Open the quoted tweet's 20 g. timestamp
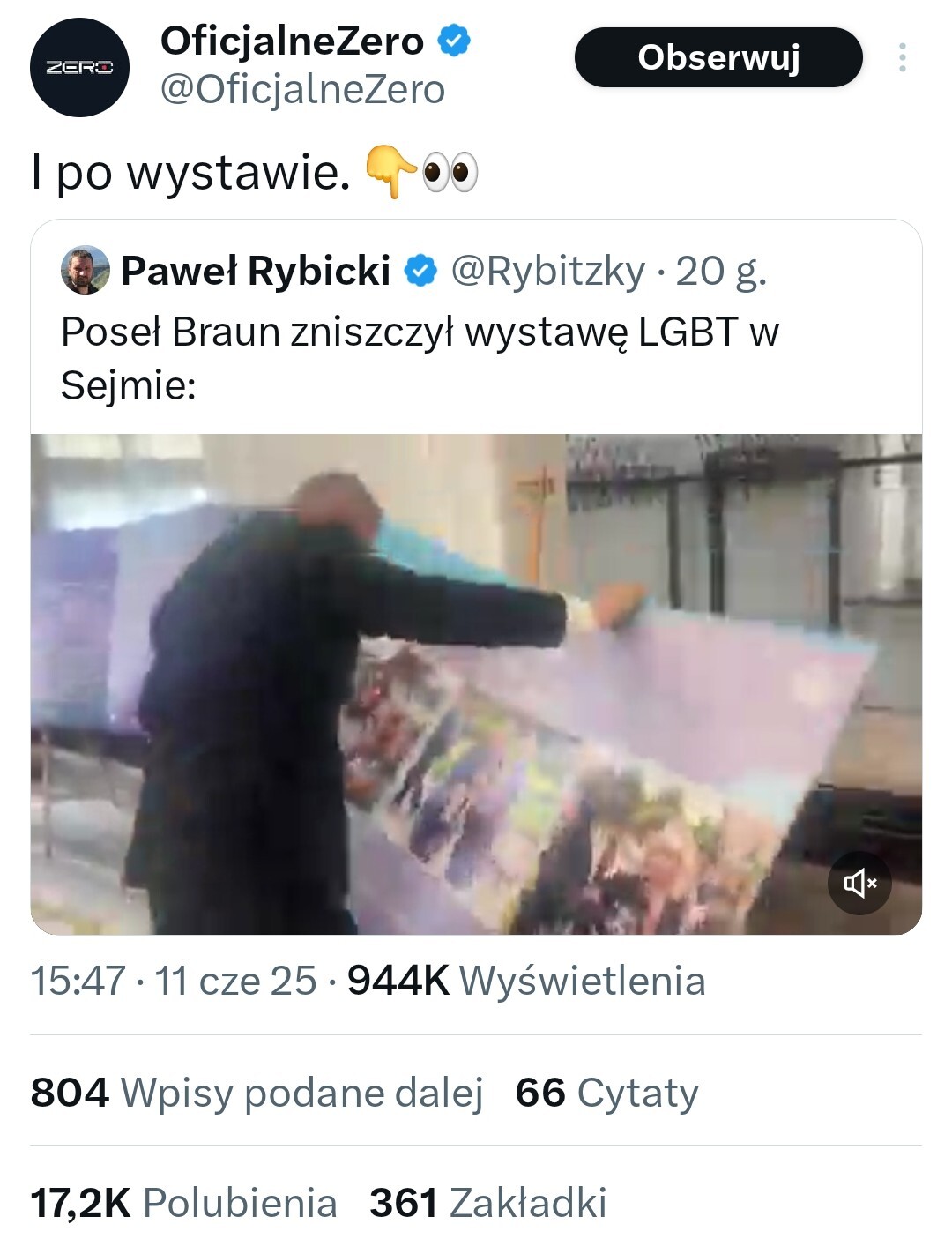The image size is (952, 1254). (721, 271)
